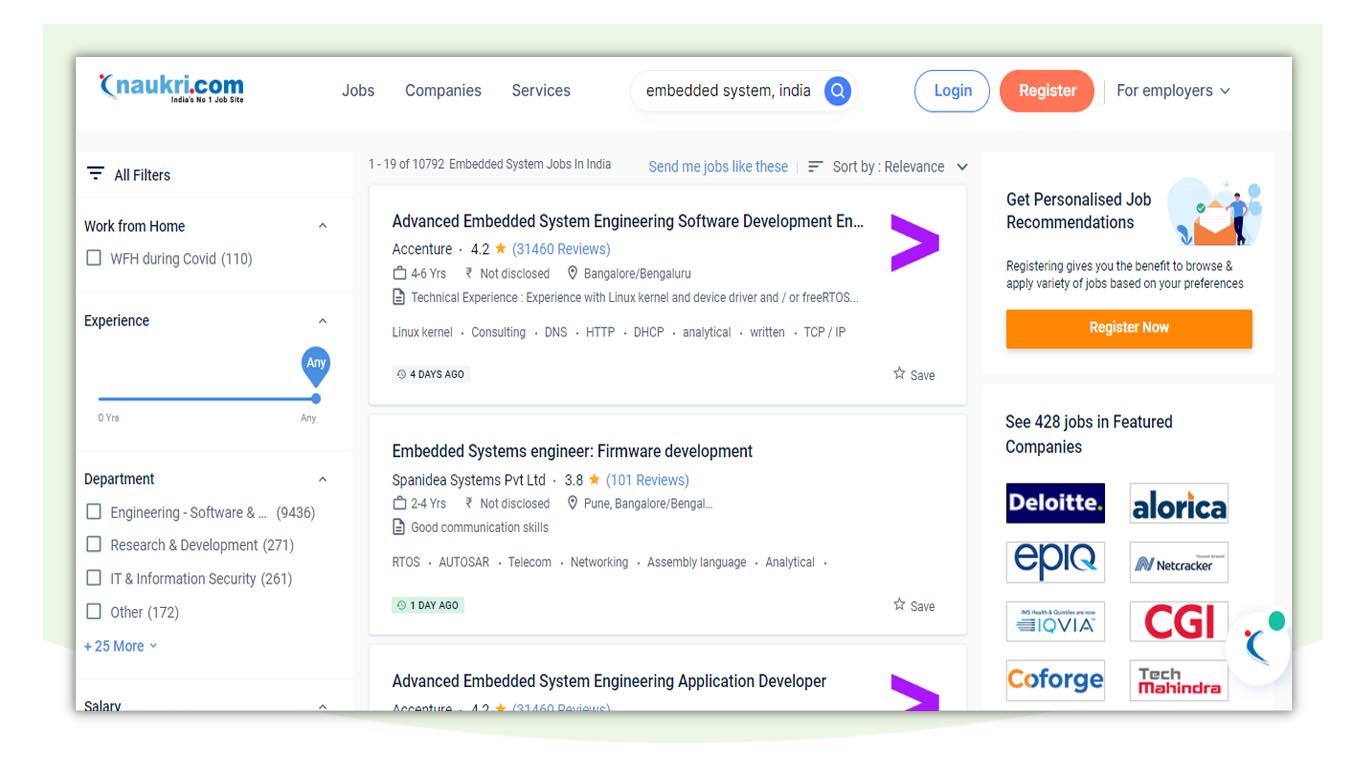This screenshot has height=768, width=1366.
Task: Open the alorica featured company logo
Action: click(x=1179, y=503)
